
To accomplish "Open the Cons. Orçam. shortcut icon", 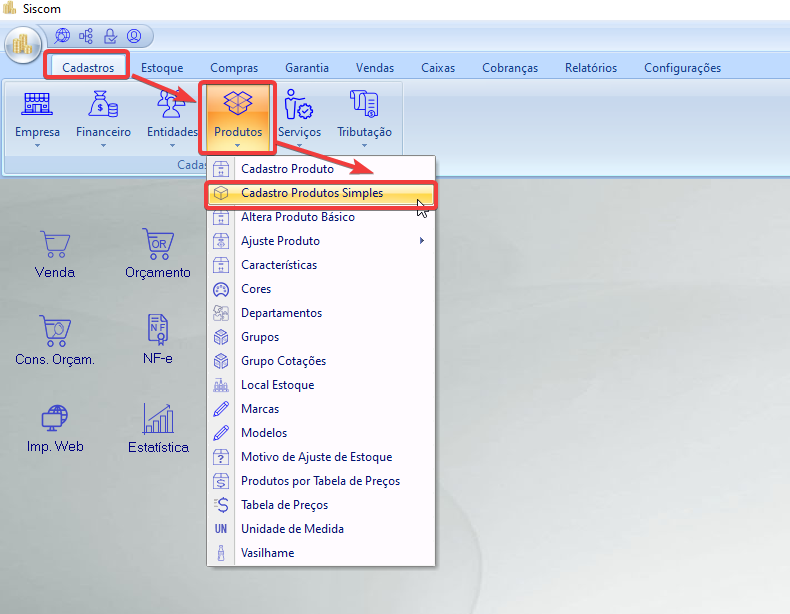I will click(x=54, y=337).
